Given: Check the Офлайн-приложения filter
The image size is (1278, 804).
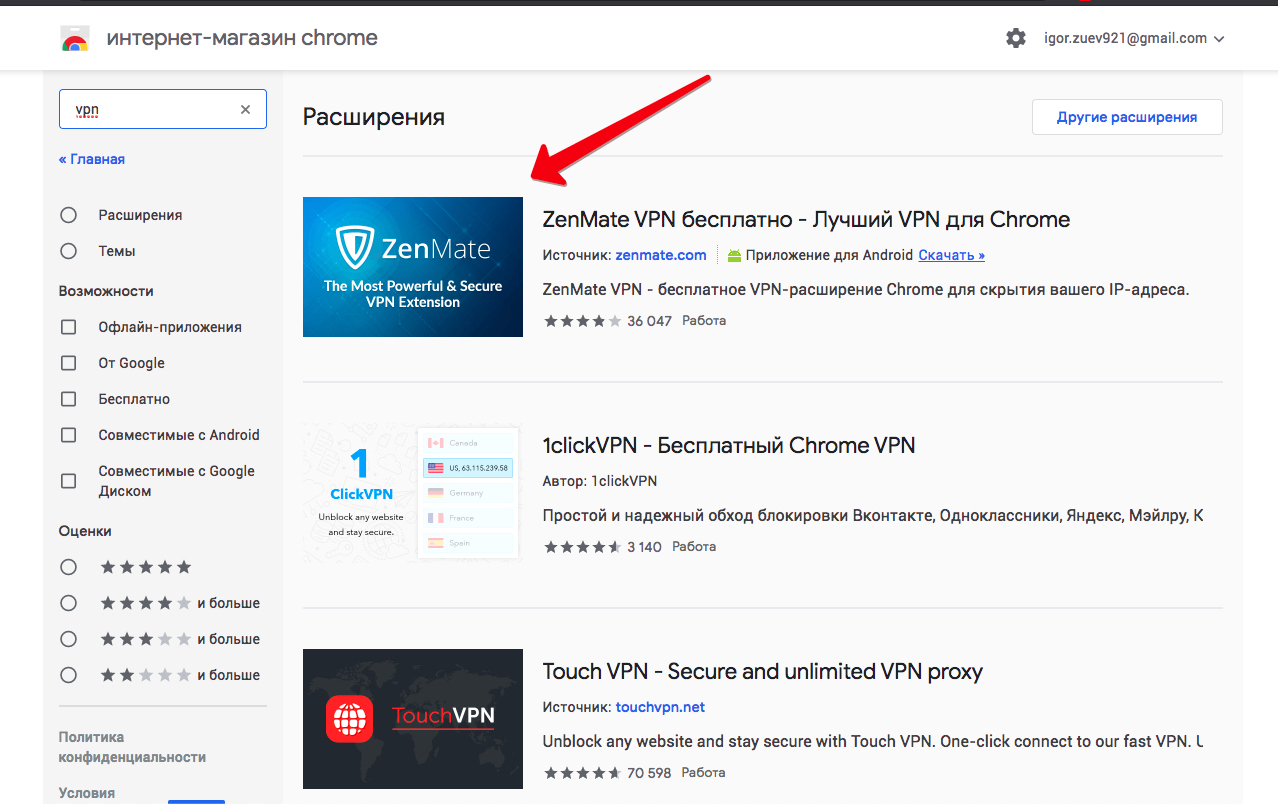Looking at the screenshot, I should (69, 327).
